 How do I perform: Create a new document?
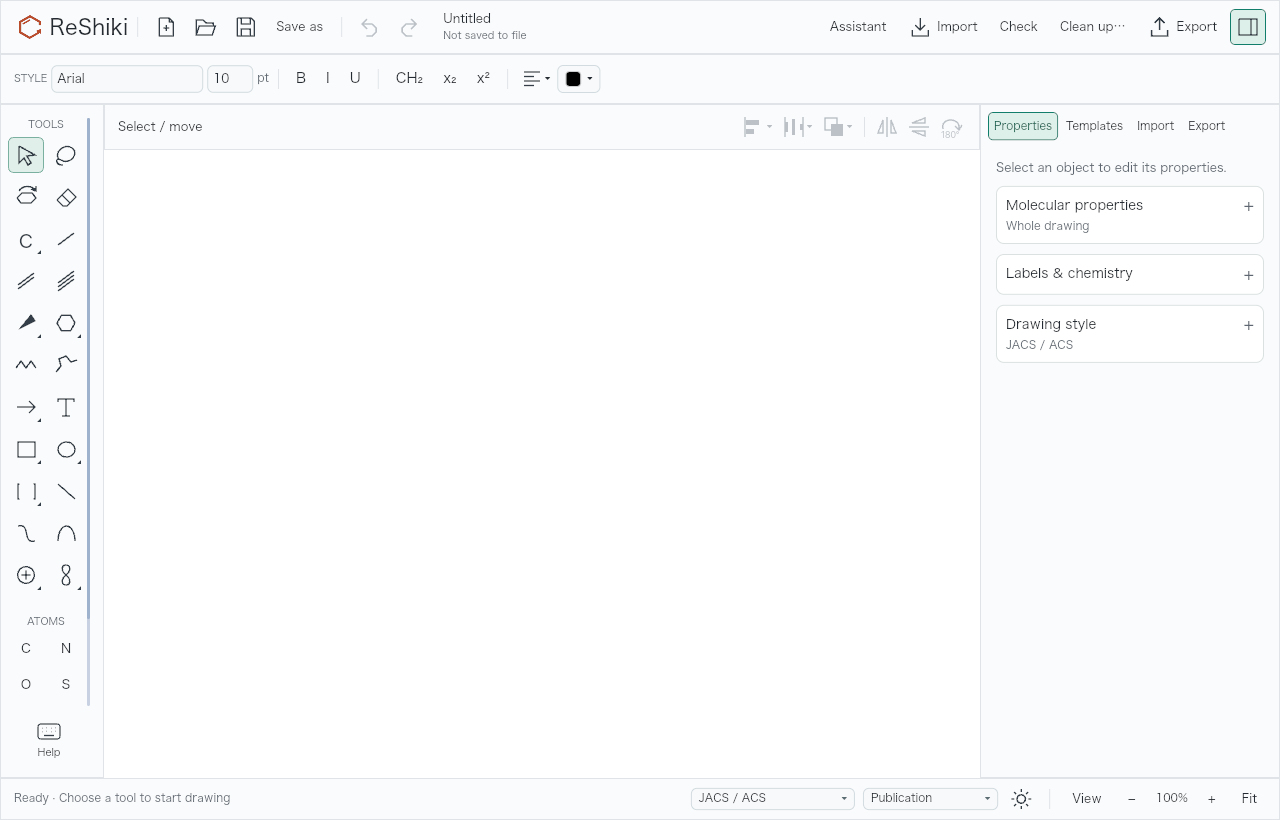166,27
